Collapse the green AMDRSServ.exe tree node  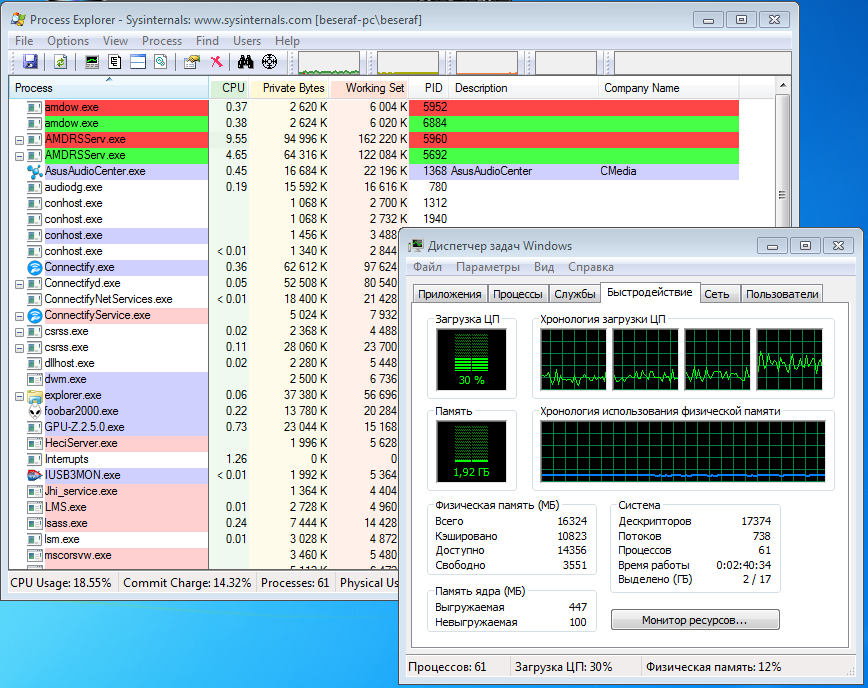(x=19, y=156)
